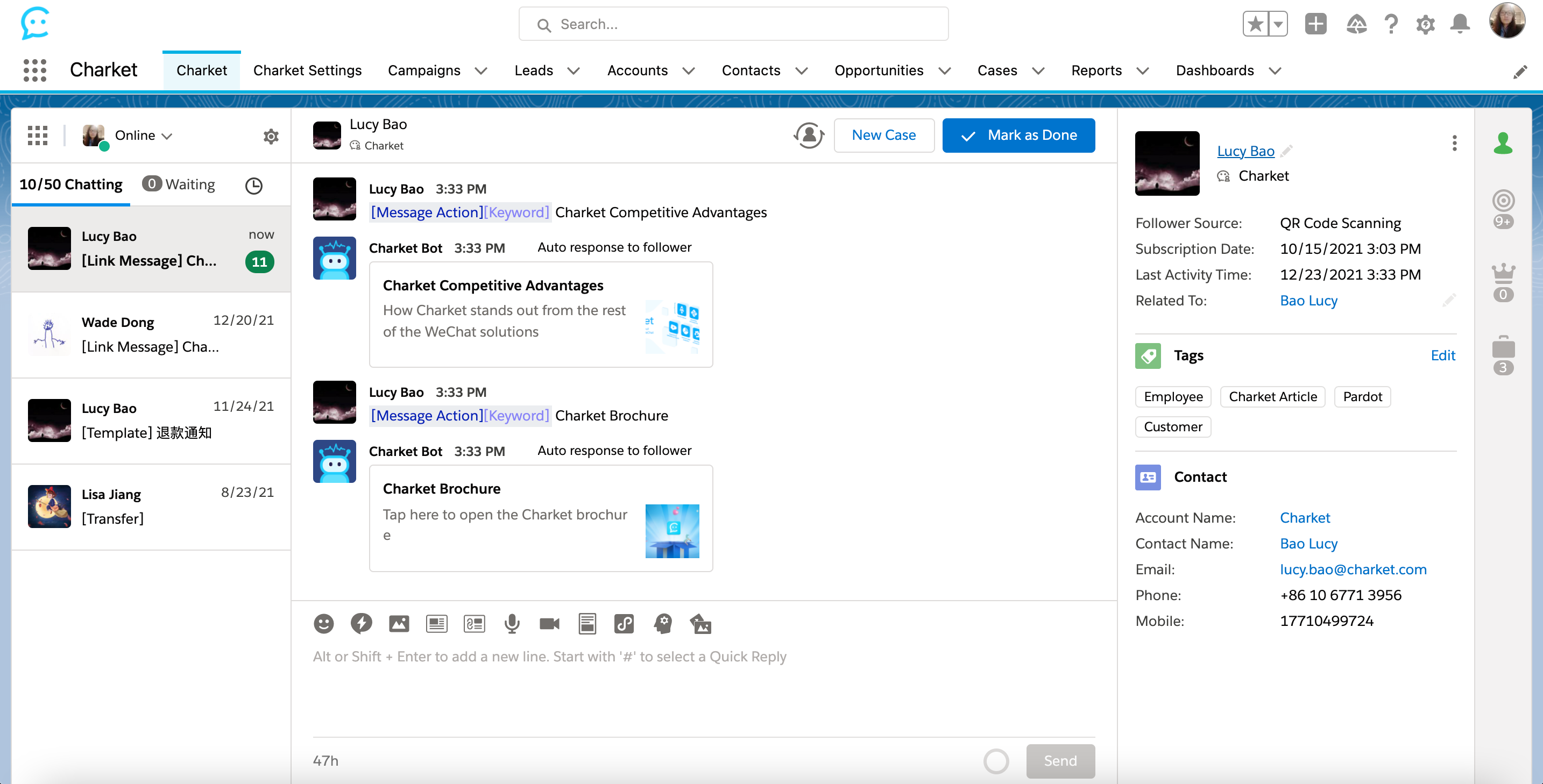Insert link card message icon
The width and height of the screenshot is (1543, 784).
(475, 624)
